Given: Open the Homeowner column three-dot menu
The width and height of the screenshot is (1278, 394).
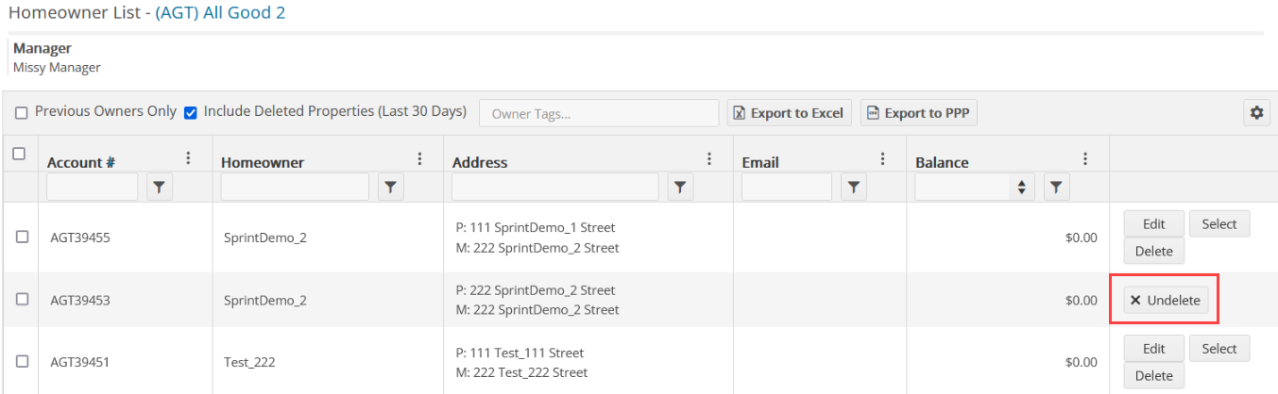Looking at the screenshot, I should [420, 159].
